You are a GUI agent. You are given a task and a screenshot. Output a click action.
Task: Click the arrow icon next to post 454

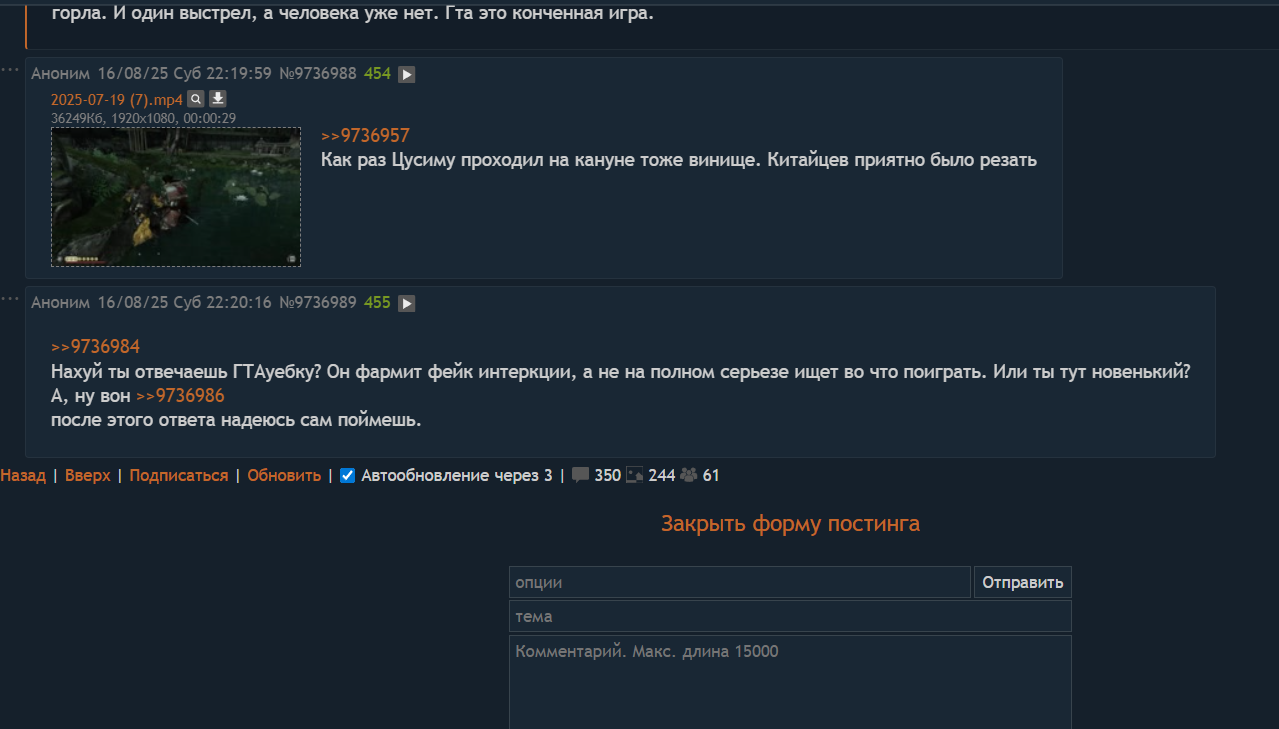pyautogui.click(x=406, y=74)
